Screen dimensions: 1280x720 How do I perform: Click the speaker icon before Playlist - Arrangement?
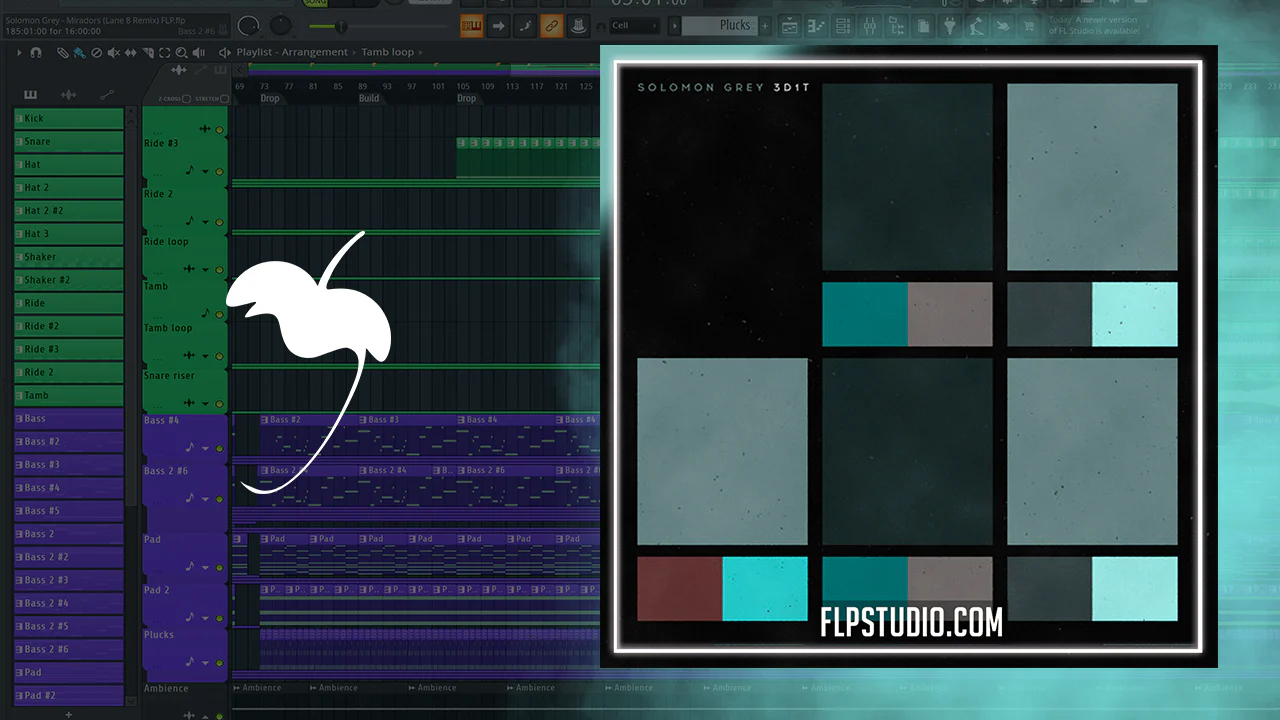click(x=225, y=52)
